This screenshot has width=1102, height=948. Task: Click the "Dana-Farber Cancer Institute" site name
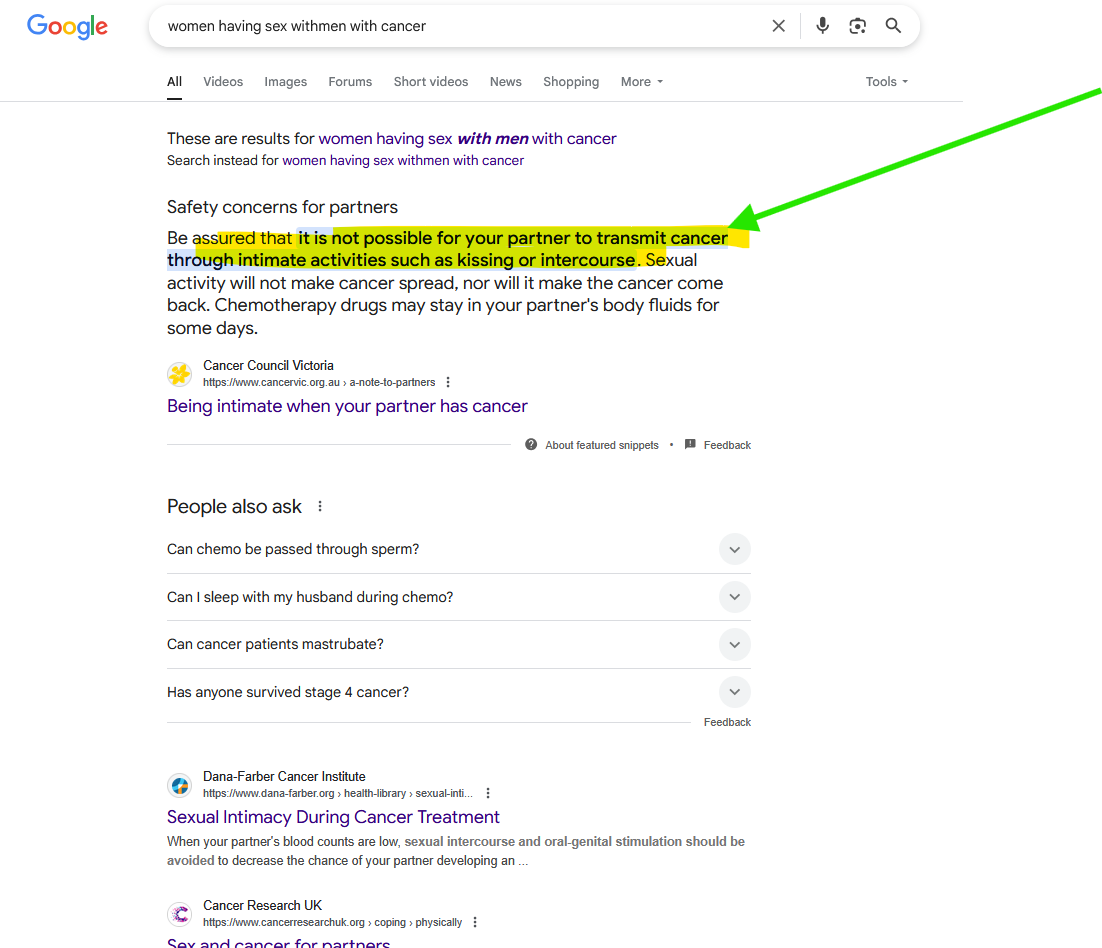[x=284, y=776]
